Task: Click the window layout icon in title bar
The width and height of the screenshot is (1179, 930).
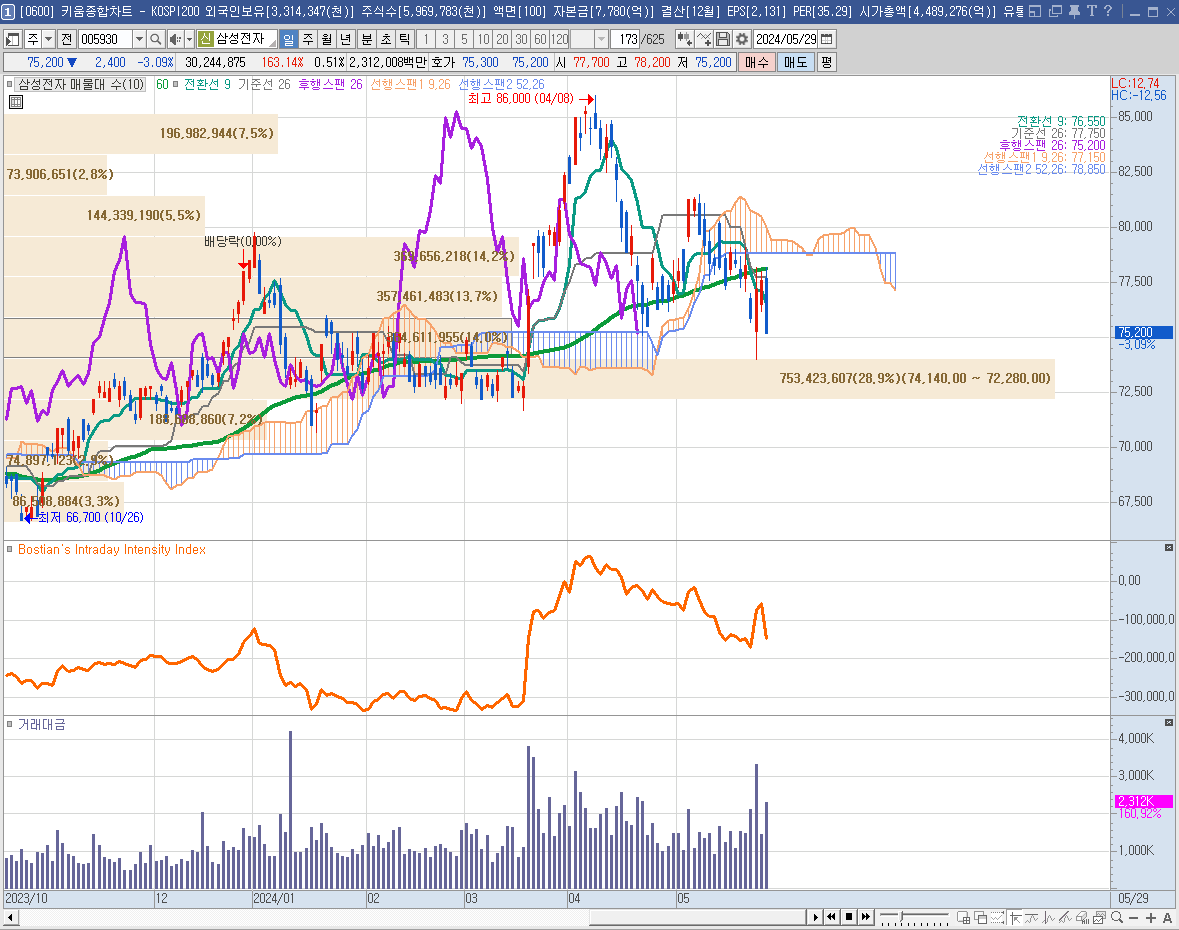Action: tap(1035, 11)
